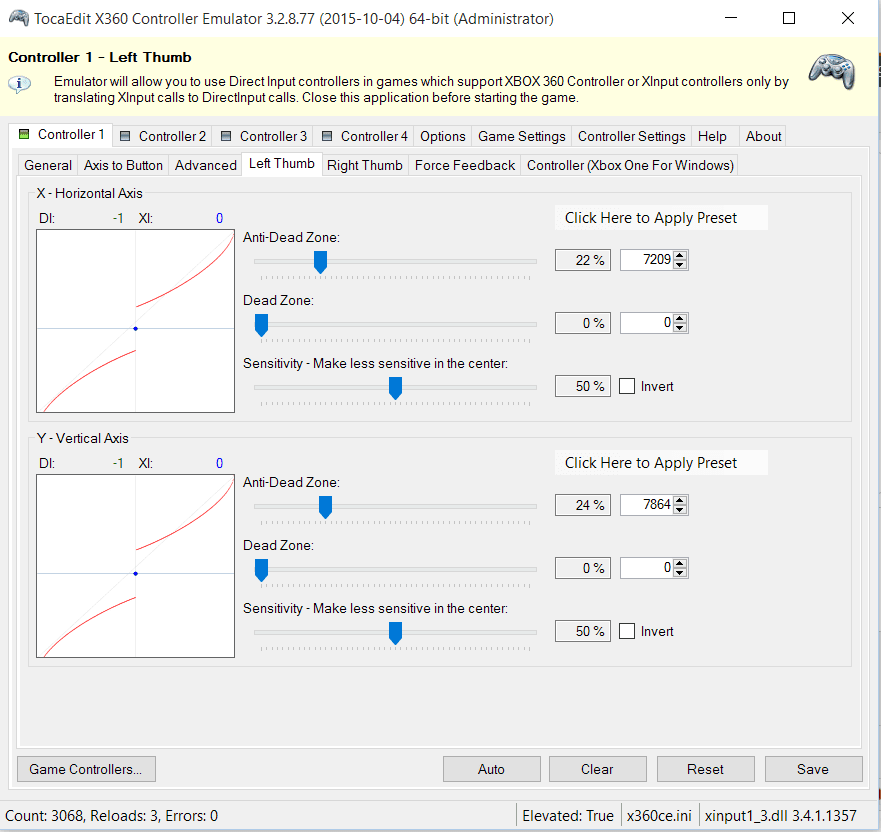Click the X axis Dead Zone slider handle
The image size is (881, 832).
[x=261, y=325]
